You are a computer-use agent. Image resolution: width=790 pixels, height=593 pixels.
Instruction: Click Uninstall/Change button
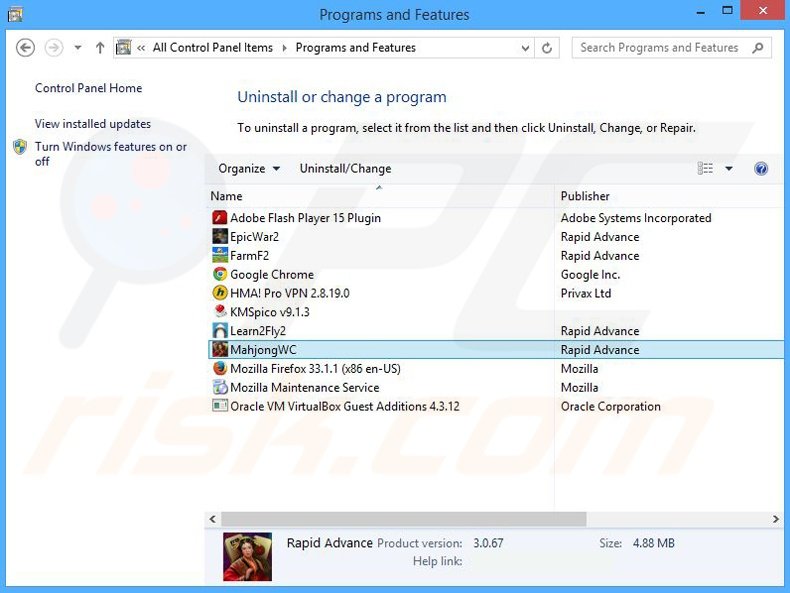coord(345,168)
